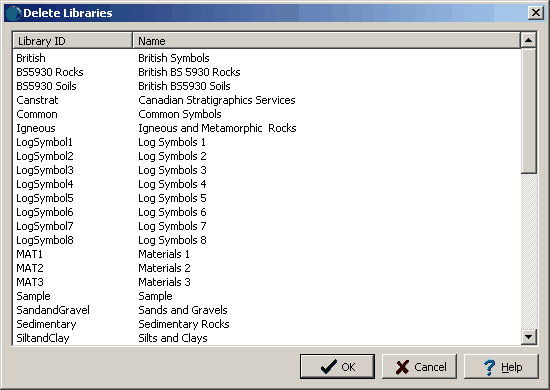Image resolution: width=550 pixels, height=390 pixels.
Task: Click the name British BS 5930 Rocks
Action: [x=189, y=72]
